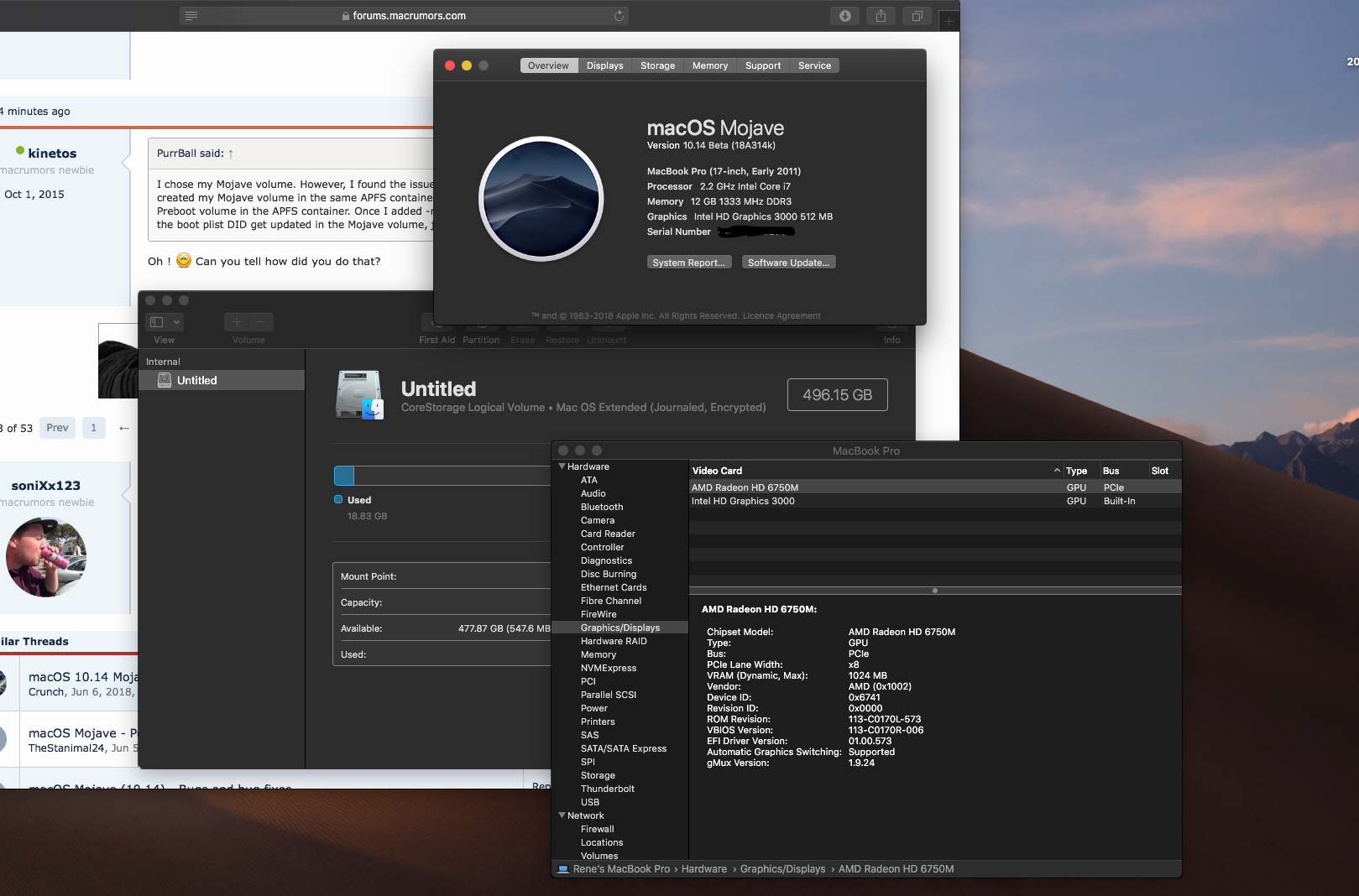Click the split divider handle in System Report

click(935, 591)
